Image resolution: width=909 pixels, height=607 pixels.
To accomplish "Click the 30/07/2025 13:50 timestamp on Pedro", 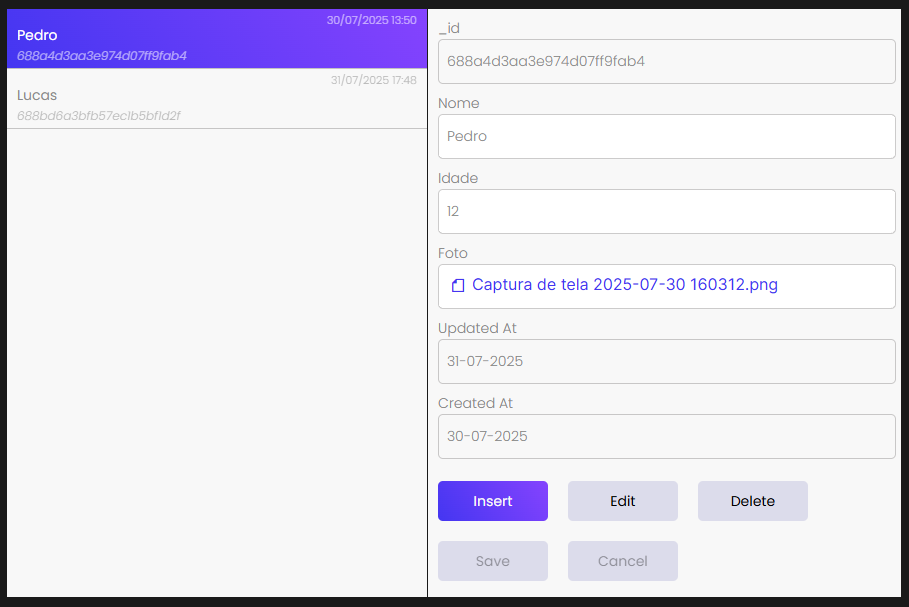I will (x=371, y=20).
